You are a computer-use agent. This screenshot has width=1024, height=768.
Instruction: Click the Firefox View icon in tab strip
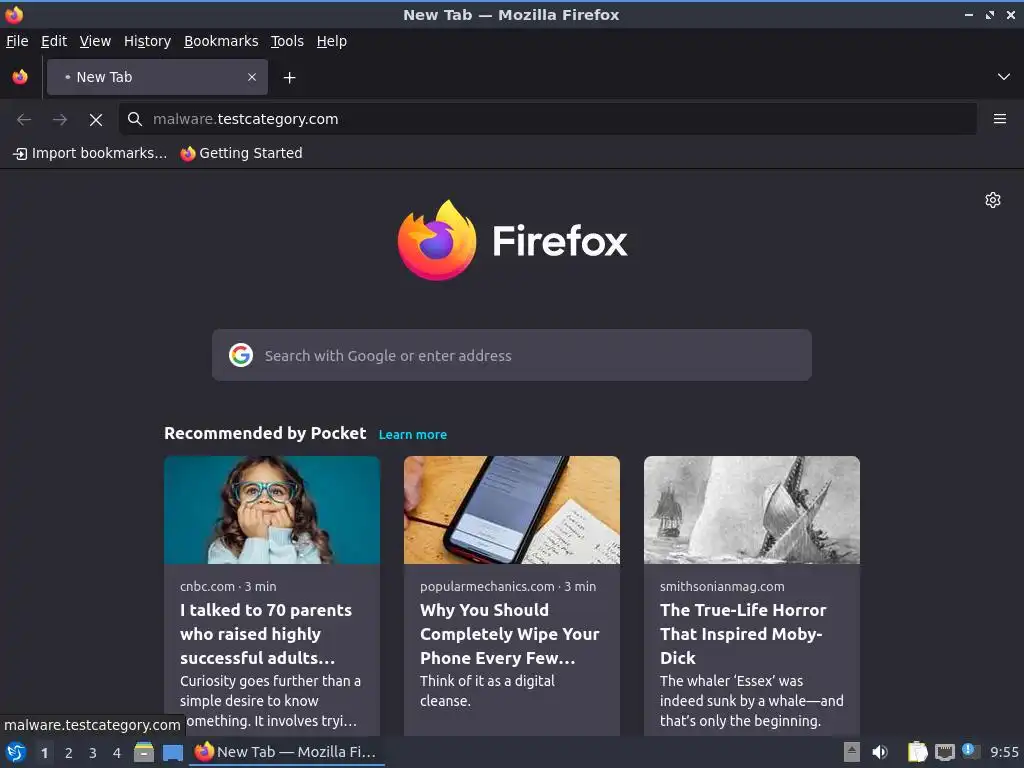pos(20,77)
